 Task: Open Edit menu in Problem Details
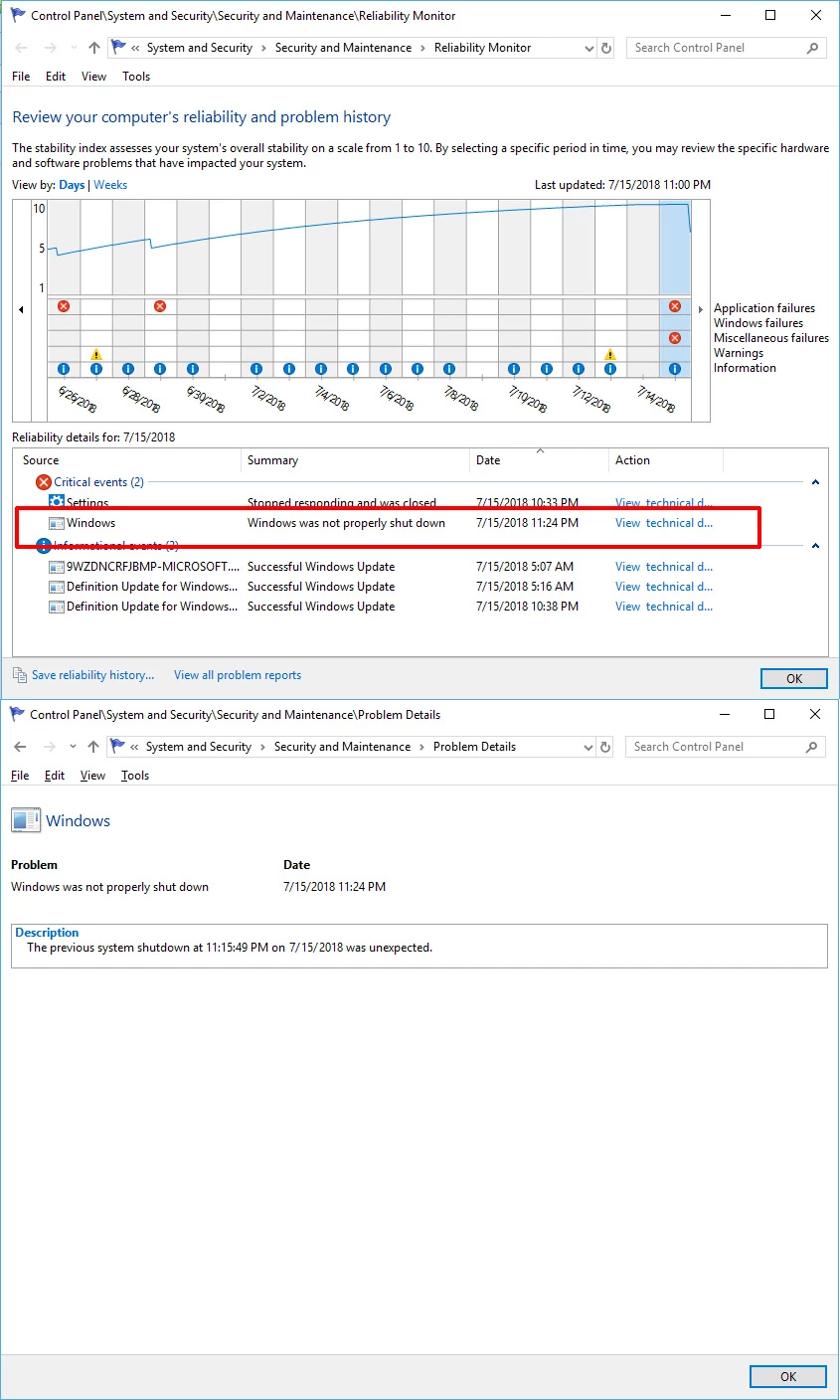[x=55, y=776]
